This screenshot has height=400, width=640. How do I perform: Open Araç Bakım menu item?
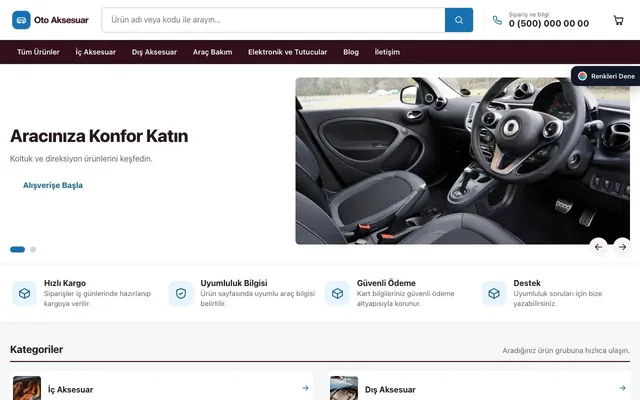click(x=212, y=52)
